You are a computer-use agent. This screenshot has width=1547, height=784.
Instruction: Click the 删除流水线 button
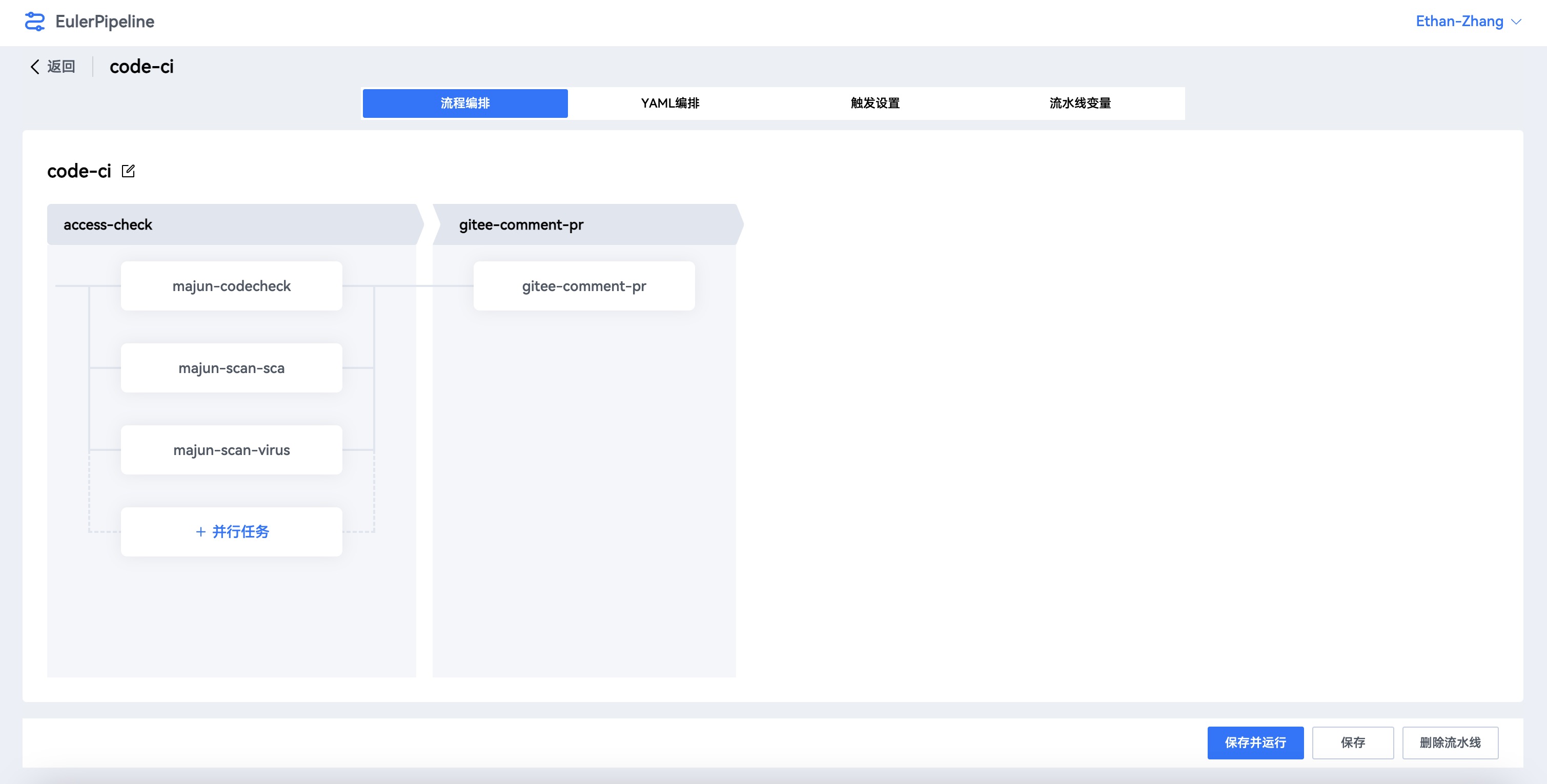1450,742
